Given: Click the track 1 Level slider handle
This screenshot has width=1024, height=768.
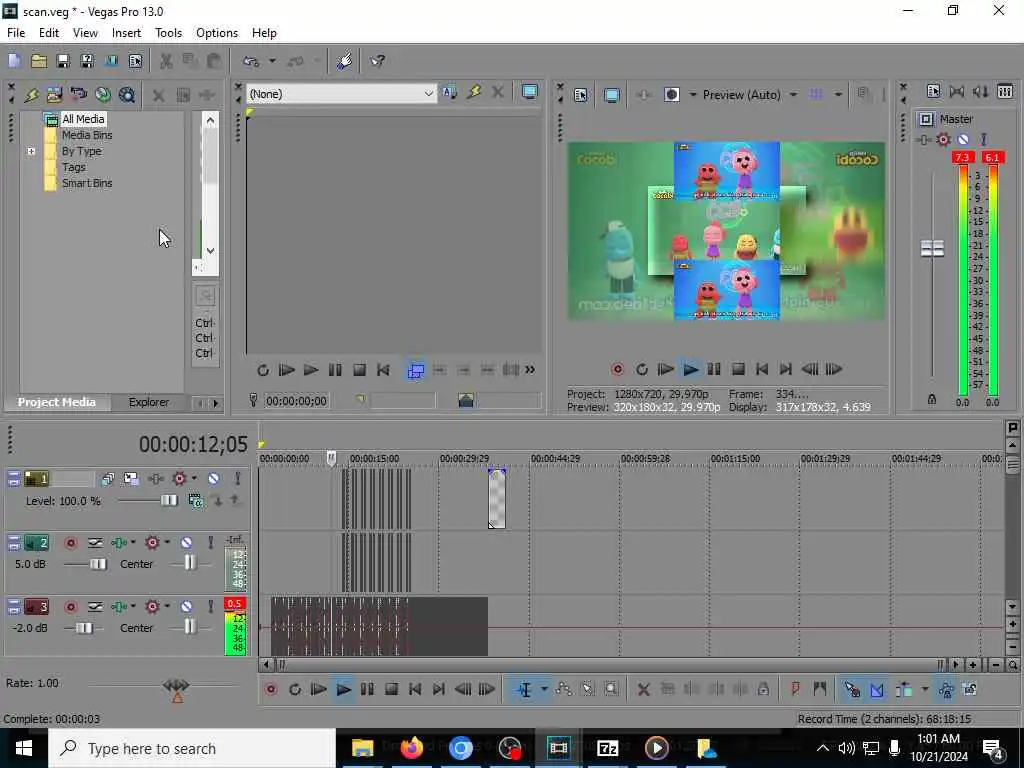Looking at the screenshot, I should [x=168, y=501].
